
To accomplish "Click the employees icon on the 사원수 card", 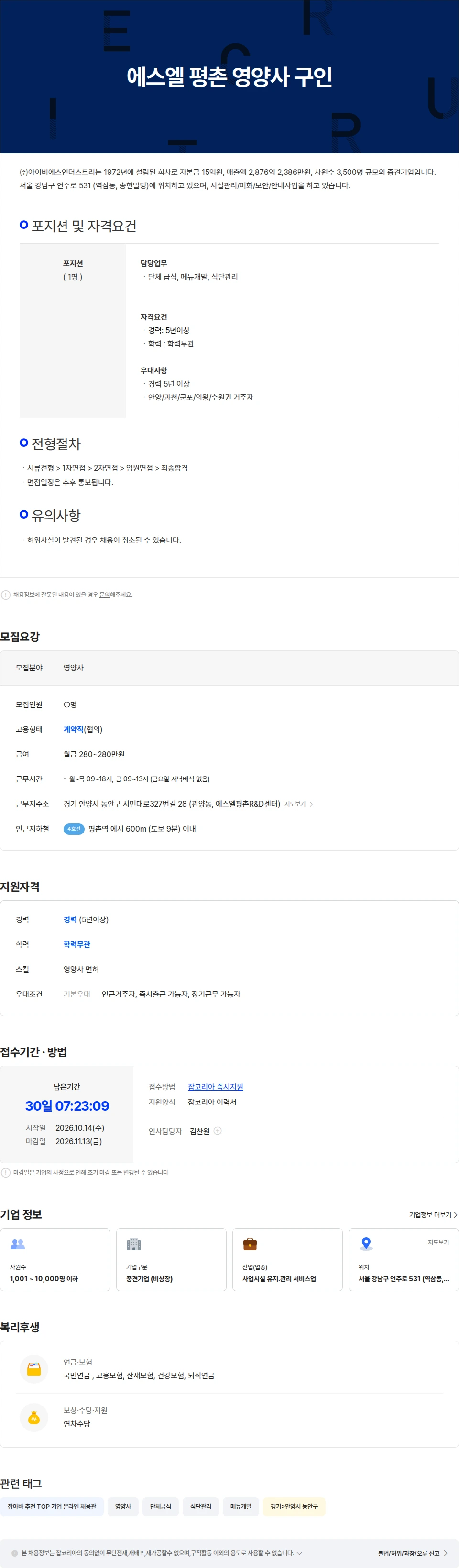I will click(x=18, y=1244).
